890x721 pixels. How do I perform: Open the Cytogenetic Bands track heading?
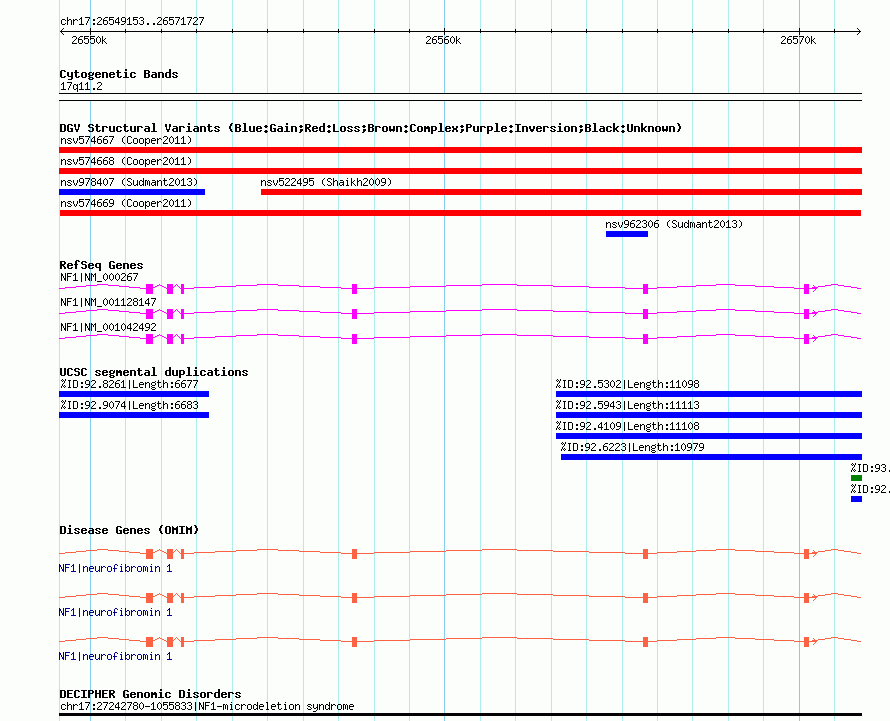(119, 74)
